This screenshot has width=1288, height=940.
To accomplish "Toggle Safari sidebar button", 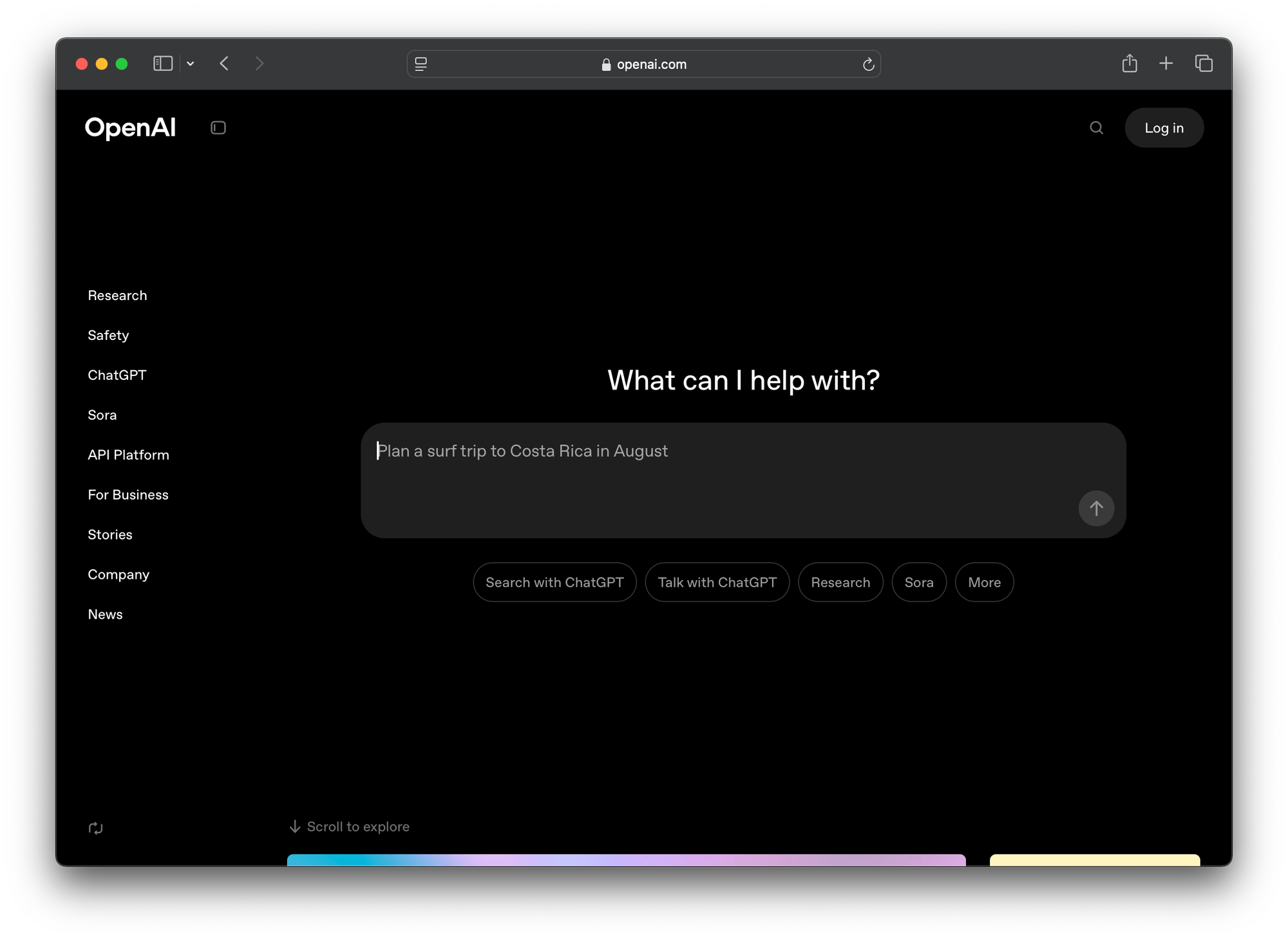I will [163, 63].
